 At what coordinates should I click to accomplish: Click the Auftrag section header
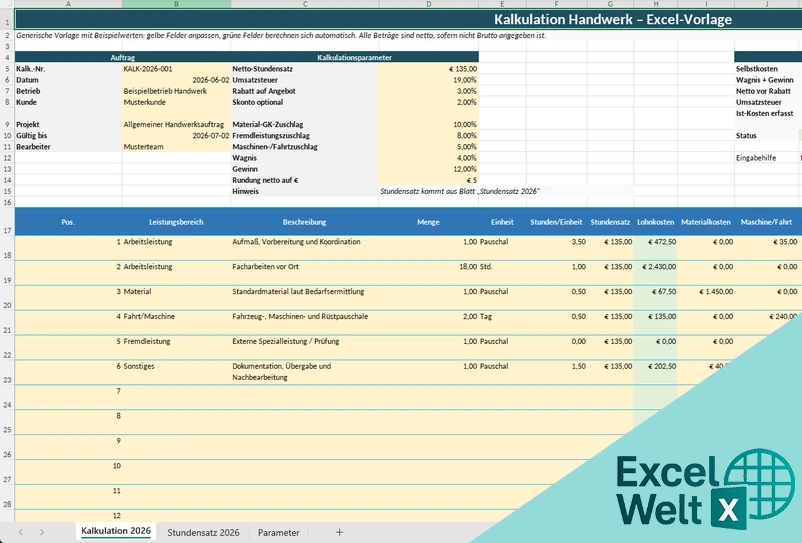(x=123, y=57)
